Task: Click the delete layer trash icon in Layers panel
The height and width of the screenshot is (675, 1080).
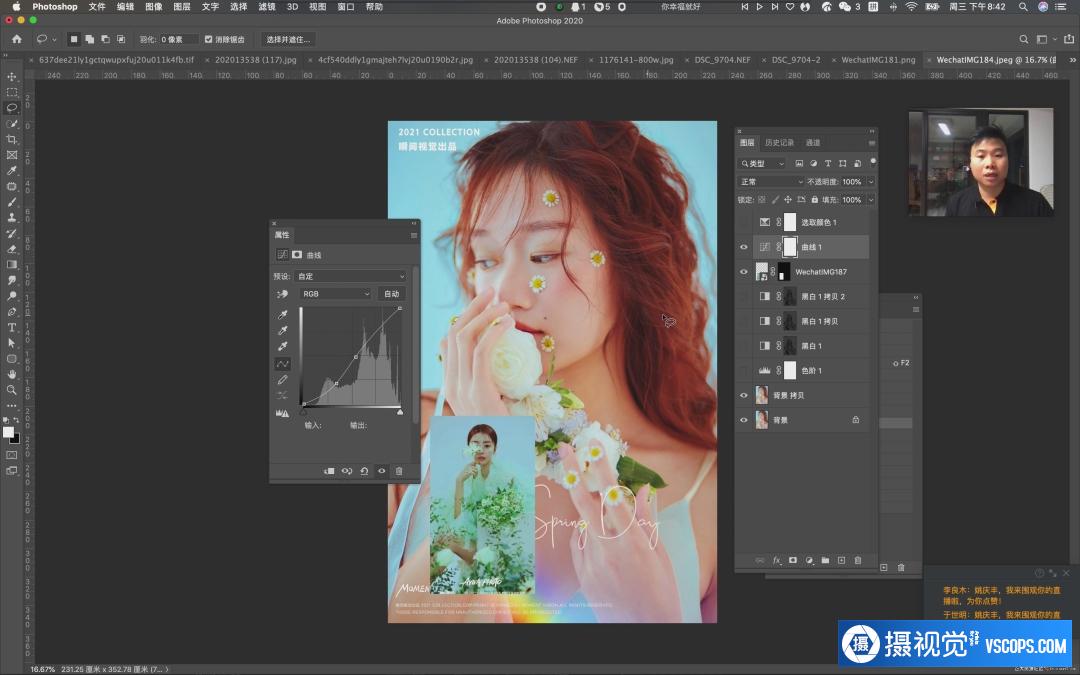Action: [858, 561]
